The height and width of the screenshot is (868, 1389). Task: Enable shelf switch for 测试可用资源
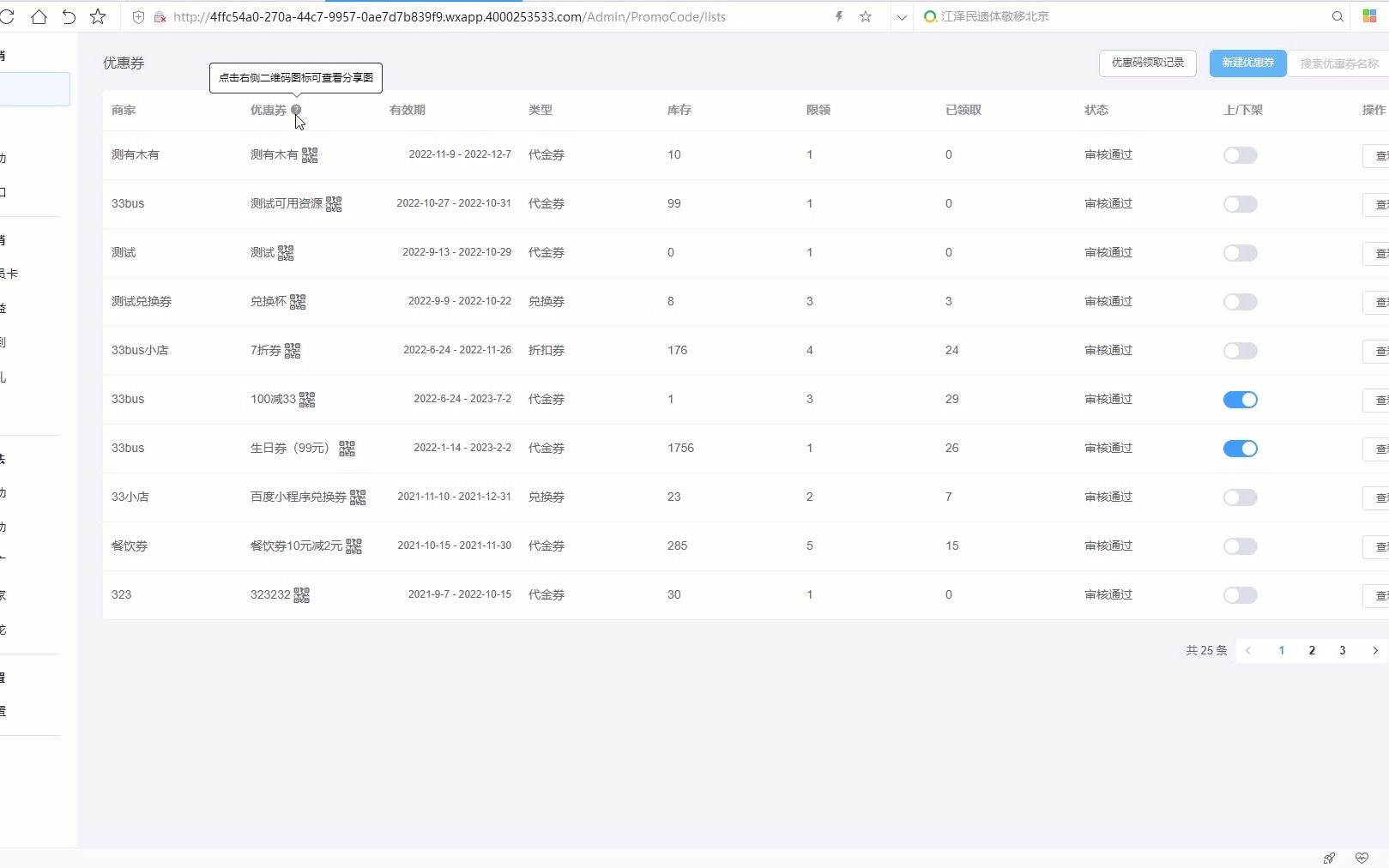pyautogui.click(x=1240, y=204)
